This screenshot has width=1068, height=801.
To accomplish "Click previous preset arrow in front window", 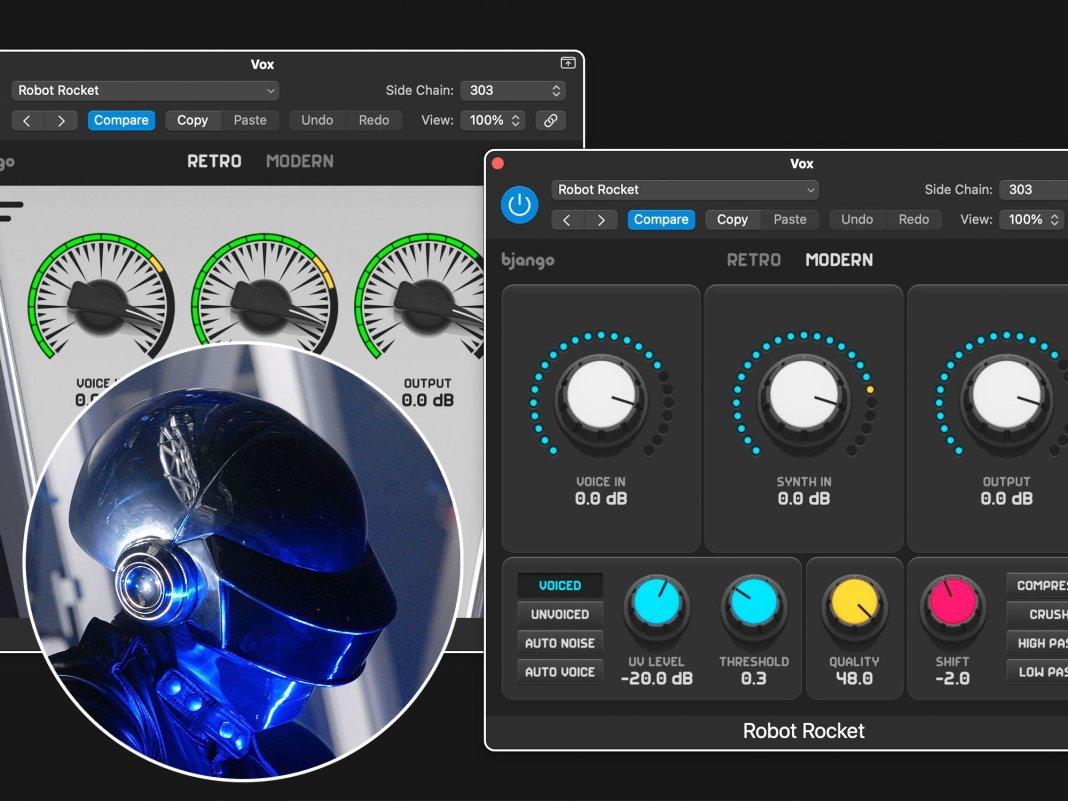I will pyautogui.click(x=567, y=220).
